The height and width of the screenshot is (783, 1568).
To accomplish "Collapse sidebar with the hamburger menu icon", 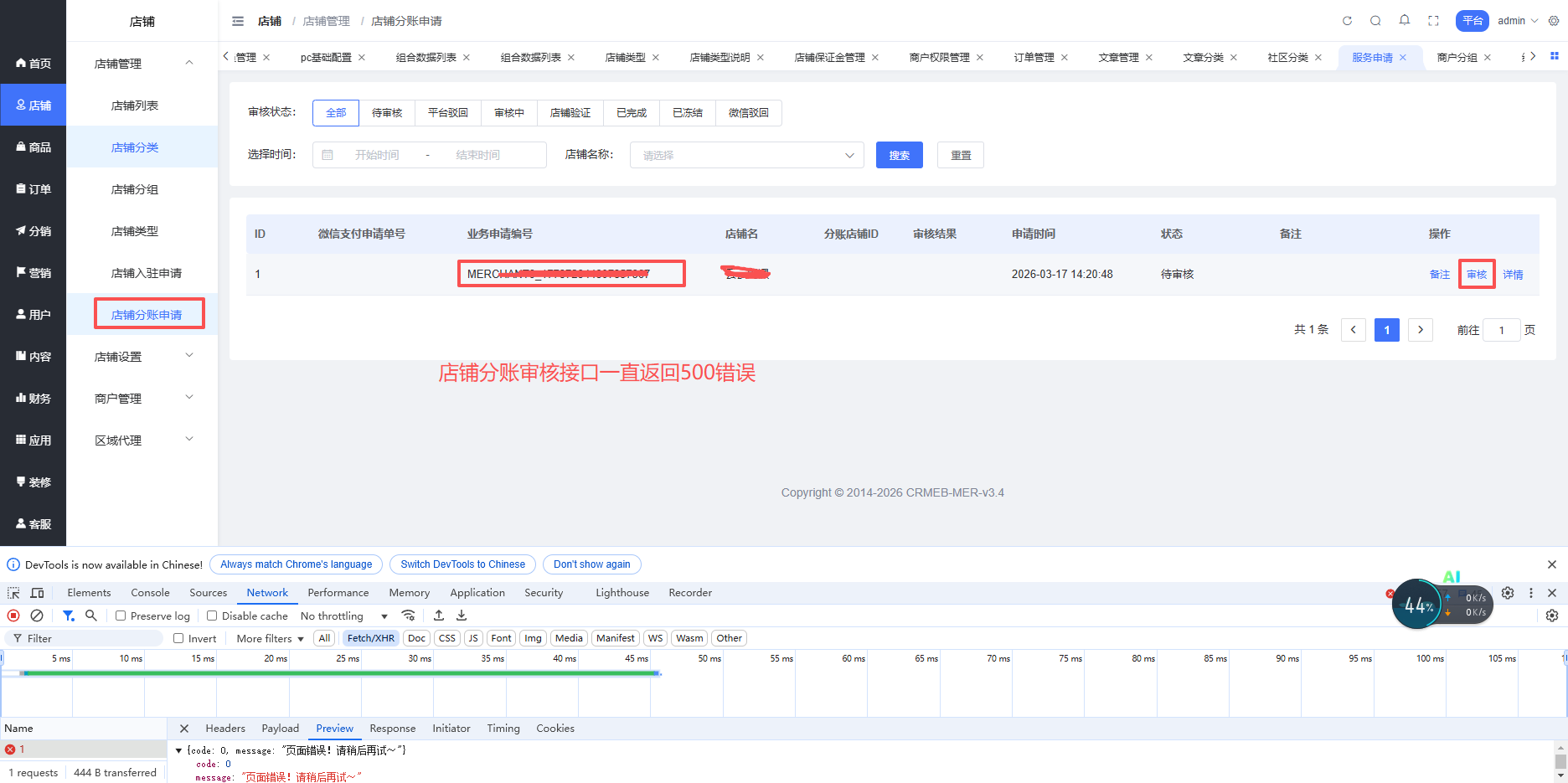I will (238, 21).
